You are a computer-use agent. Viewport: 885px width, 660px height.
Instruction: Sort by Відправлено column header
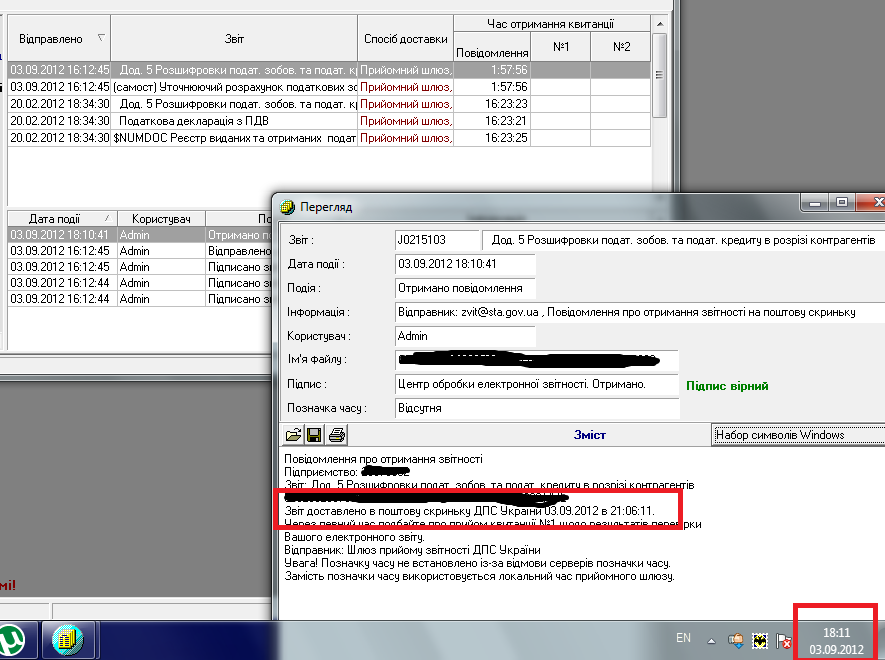[x=59, y=39]
